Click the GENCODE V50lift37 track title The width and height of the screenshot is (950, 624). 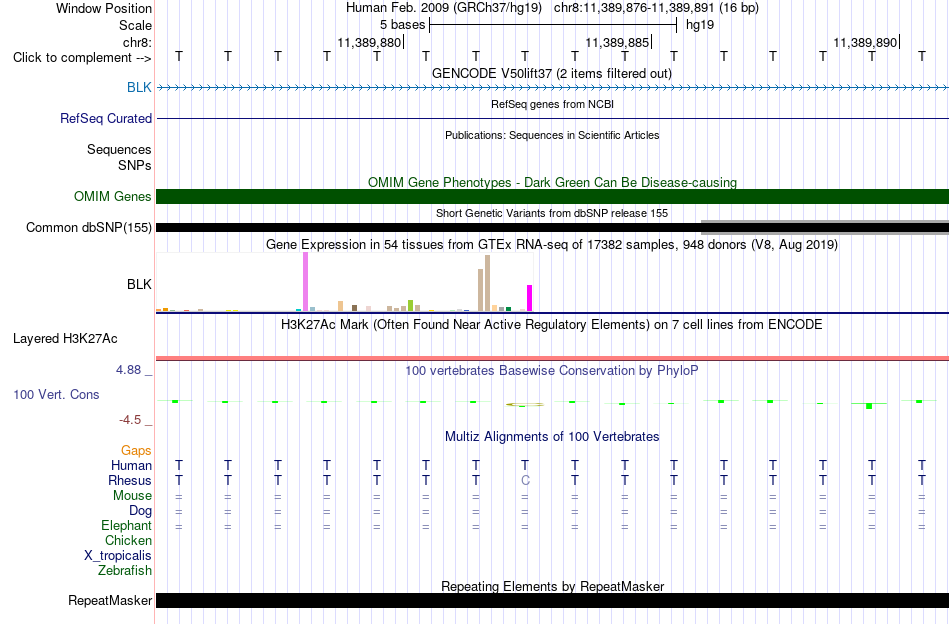pos(551,73)
